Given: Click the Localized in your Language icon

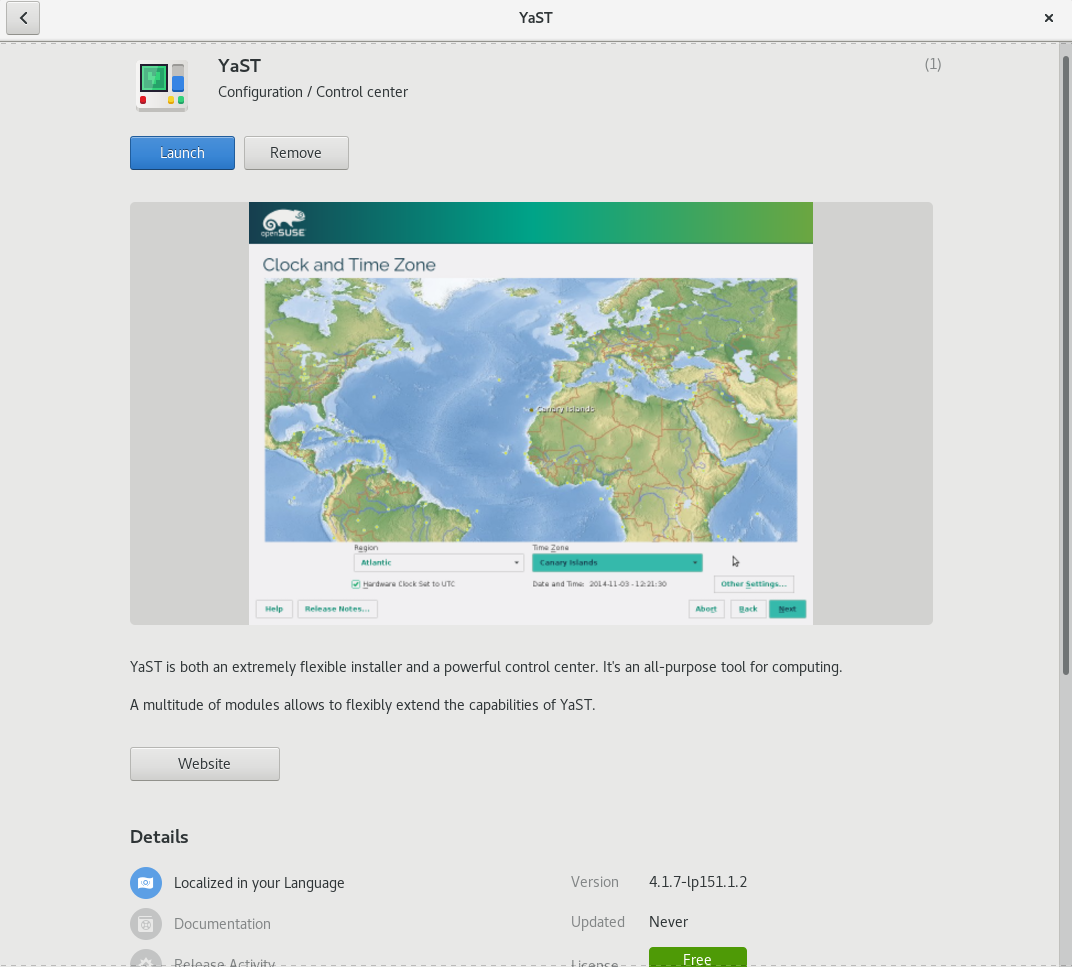Looking at the screenshot, I should [145, 883].
